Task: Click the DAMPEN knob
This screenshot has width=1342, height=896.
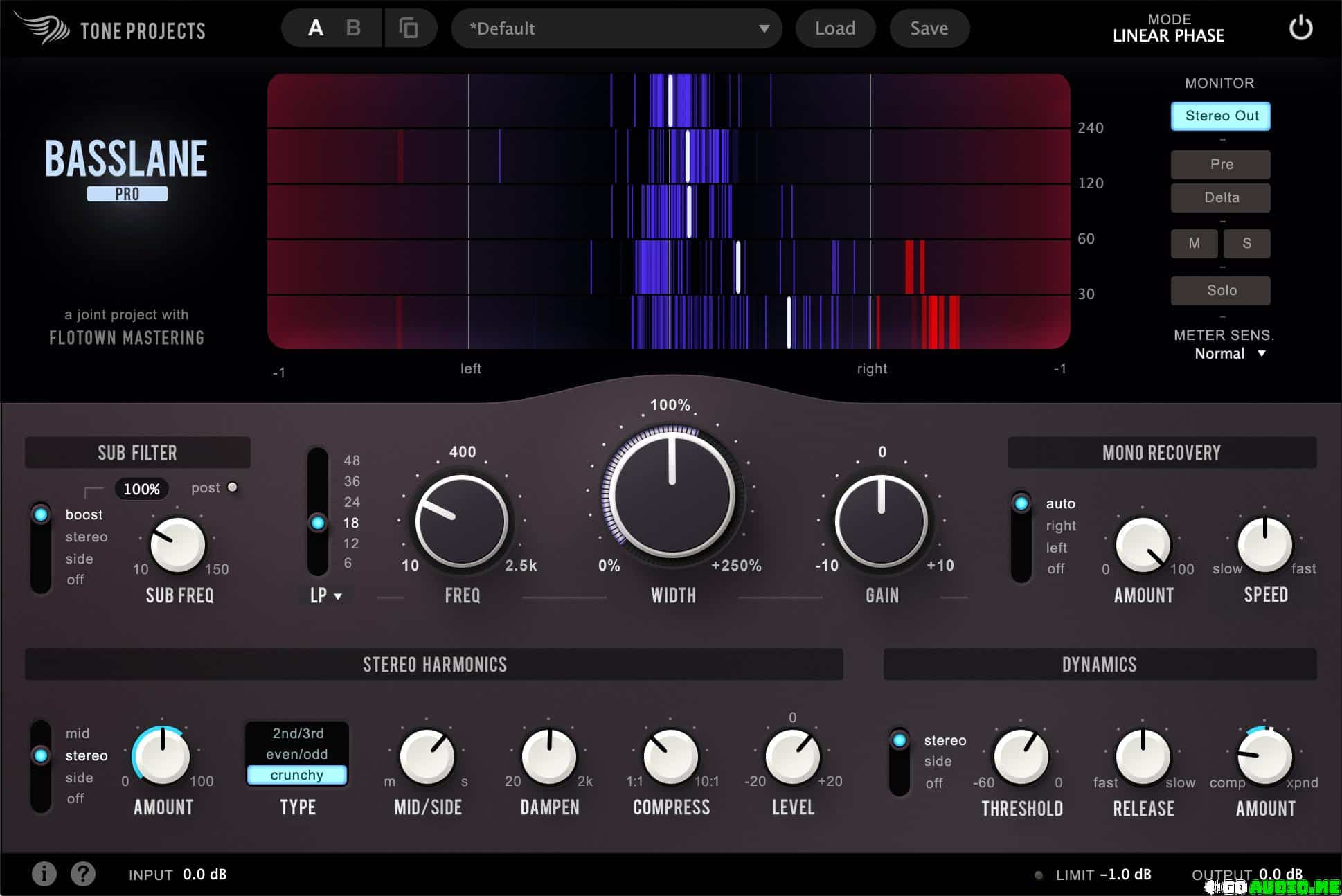Action: (x=549, y=756)
